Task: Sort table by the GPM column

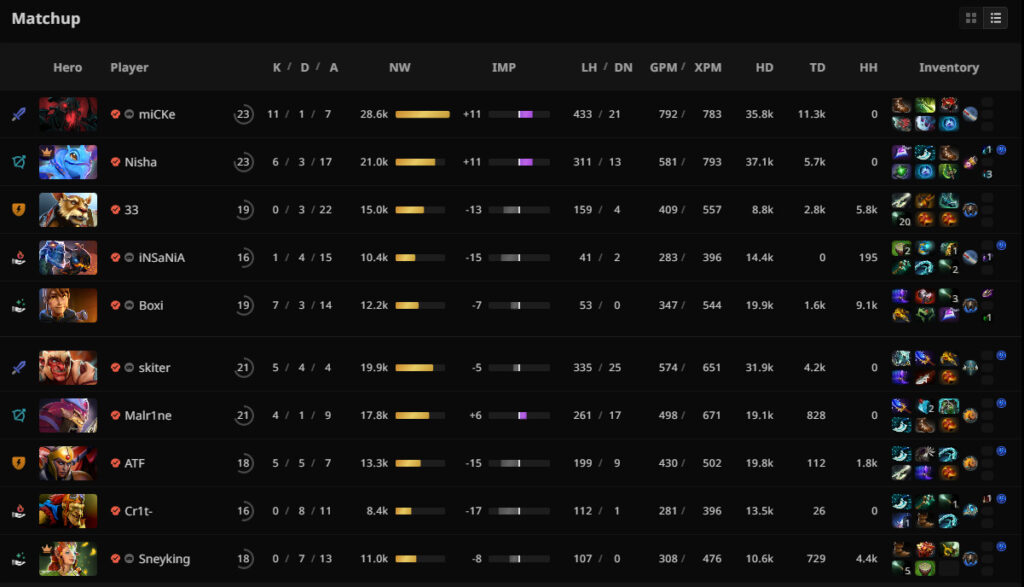Action: tap(663, 68)
